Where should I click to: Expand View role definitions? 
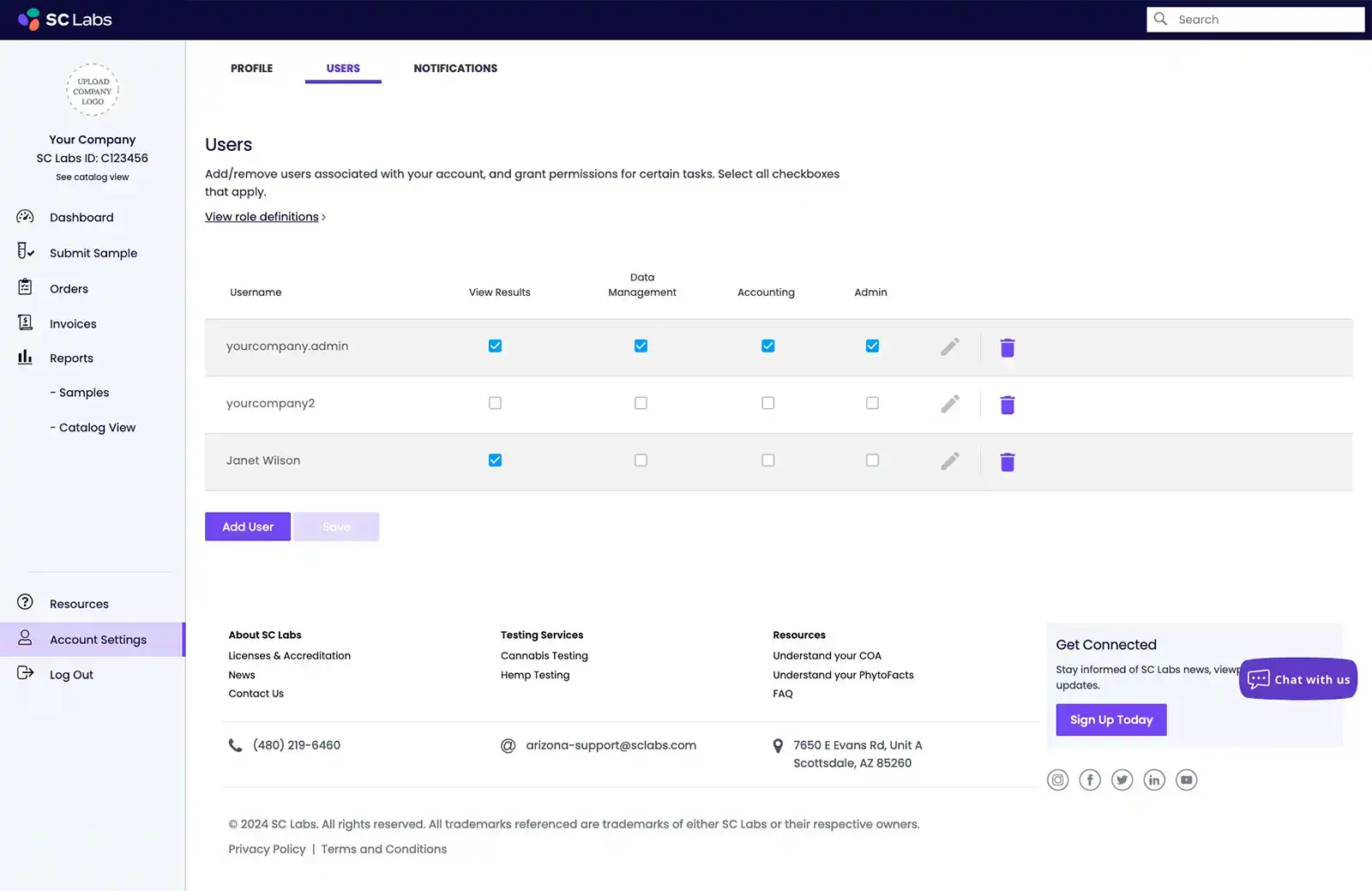point(262,216)
